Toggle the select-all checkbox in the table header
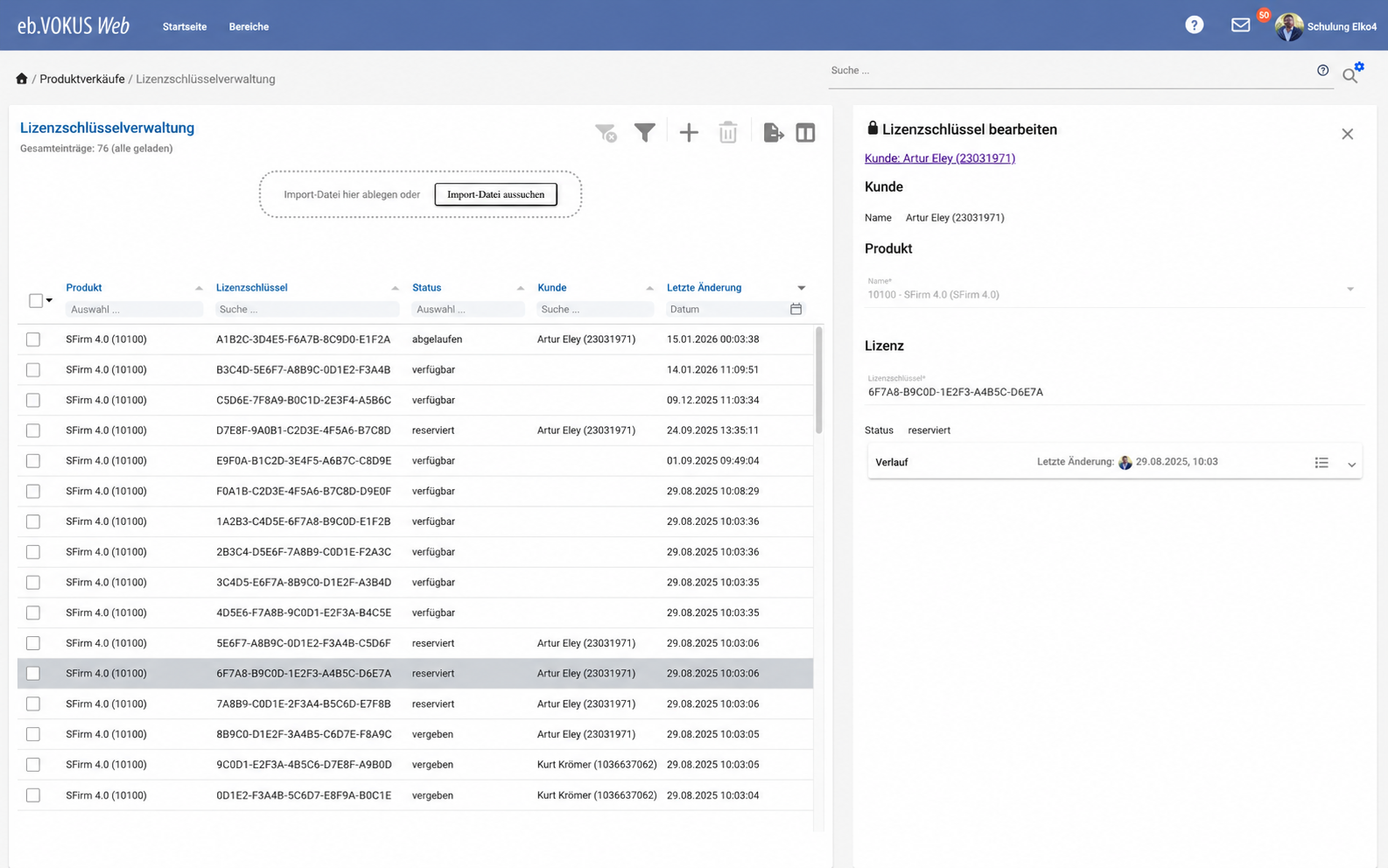The image size is (1388, 868). click(36, 301)
